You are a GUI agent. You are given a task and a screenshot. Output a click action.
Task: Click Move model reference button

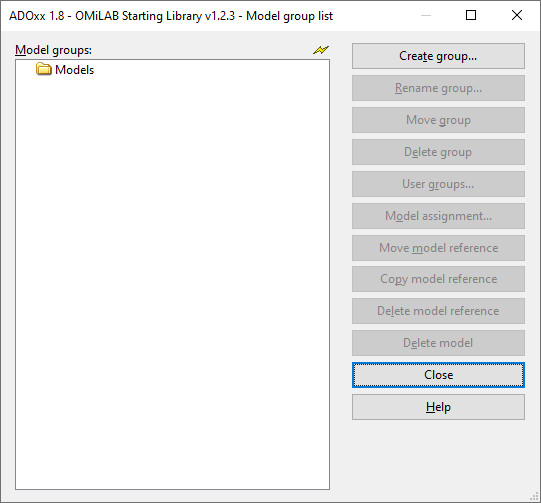[438, 248]
